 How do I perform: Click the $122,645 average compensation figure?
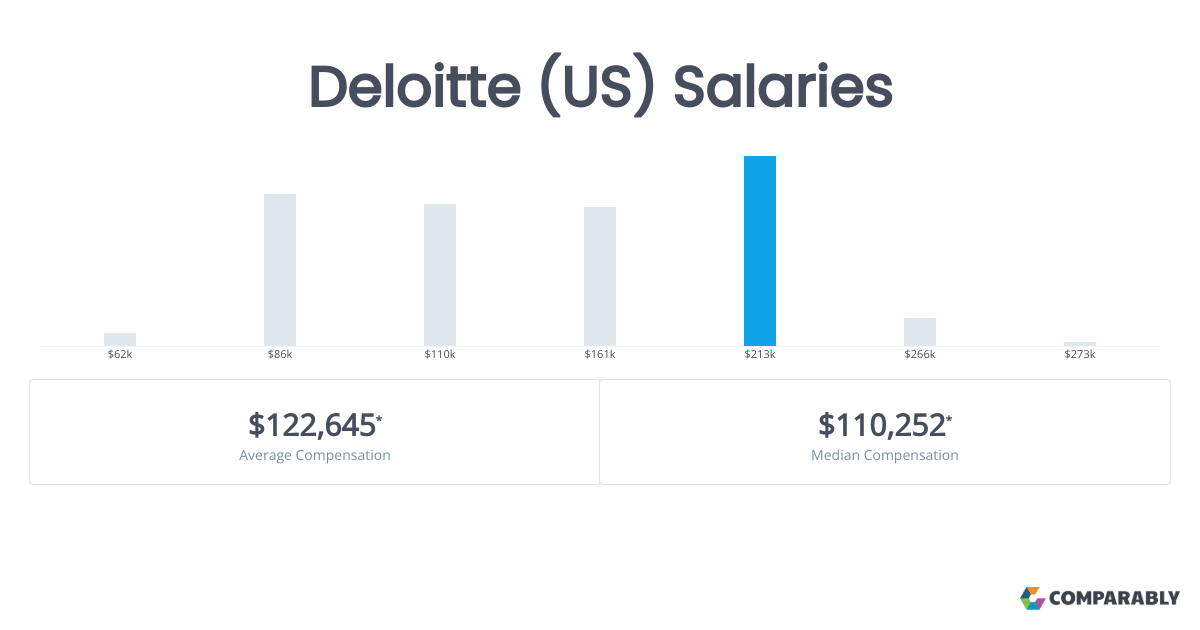click(313, 425)
